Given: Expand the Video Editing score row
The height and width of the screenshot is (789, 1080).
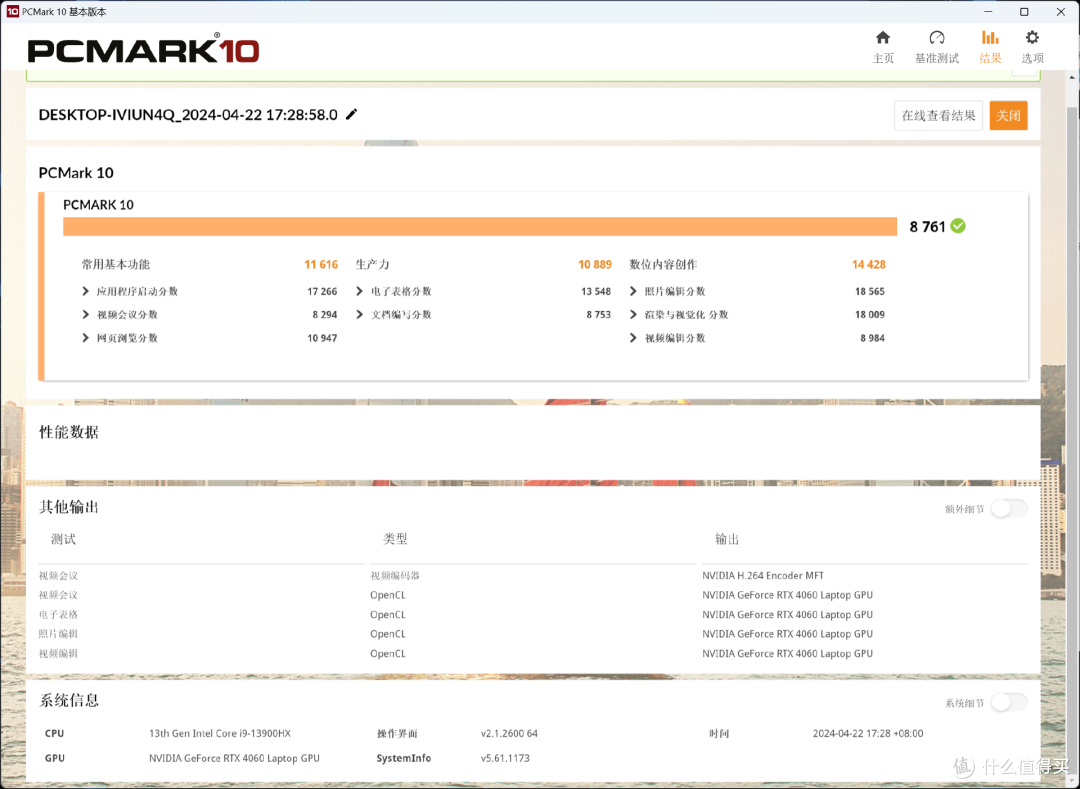Looking at the screenshot, I should [634, 338].
